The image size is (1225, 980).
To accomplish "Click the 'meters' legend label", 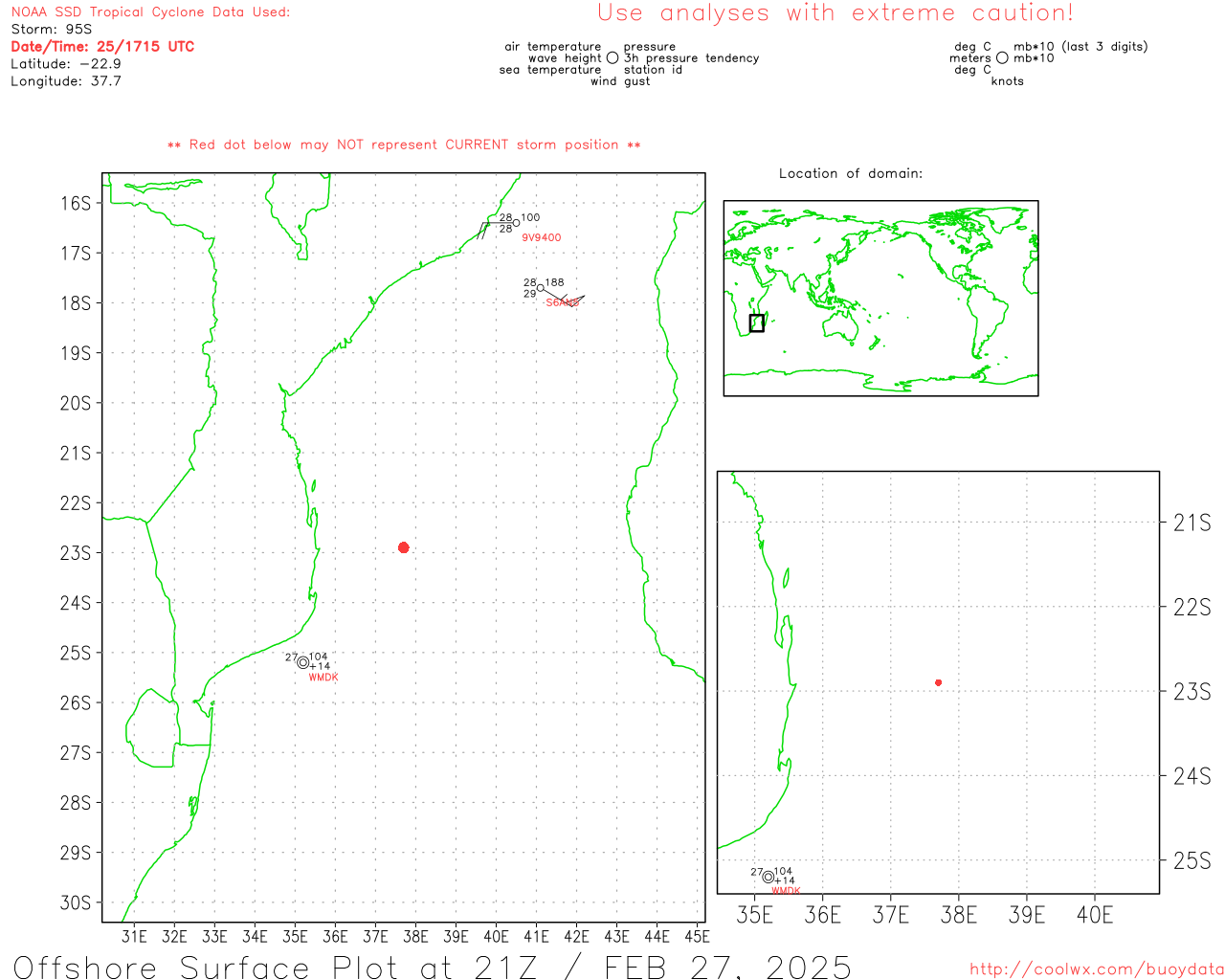I will 970,58.
